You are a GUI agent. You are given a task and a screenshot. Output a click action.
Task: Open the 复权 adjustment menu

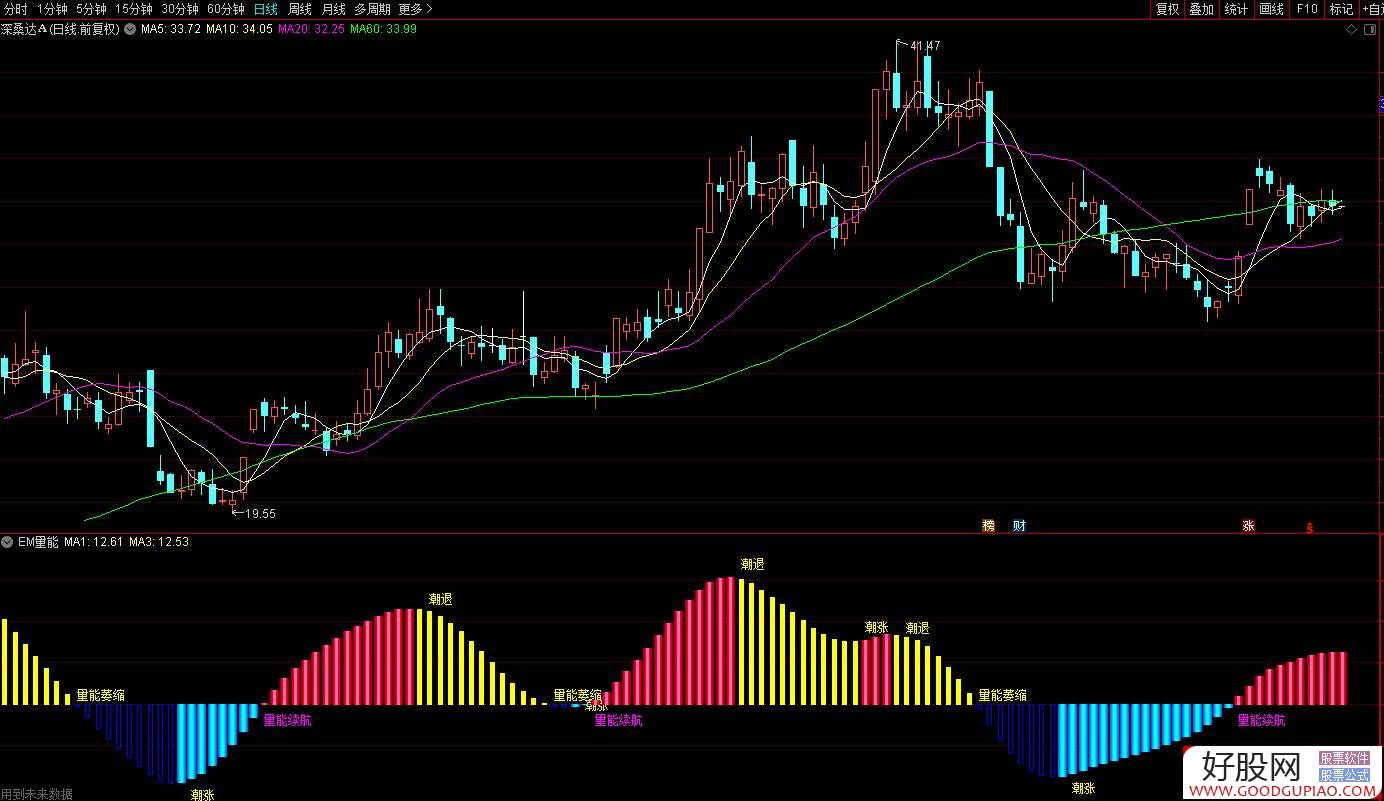[1167, 9]
